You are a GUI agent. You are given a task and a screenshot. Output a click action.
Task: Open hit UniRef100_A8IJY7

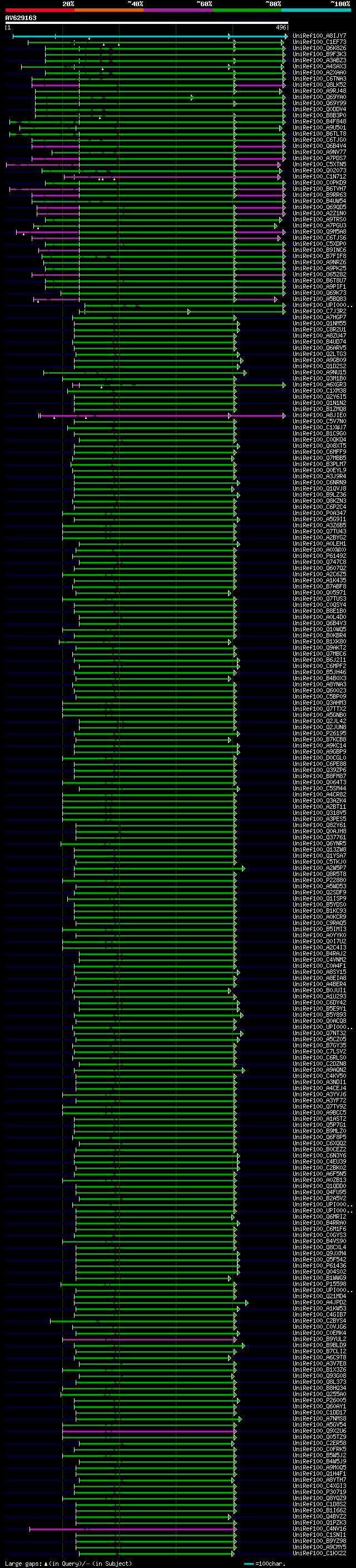coord(319,36)
